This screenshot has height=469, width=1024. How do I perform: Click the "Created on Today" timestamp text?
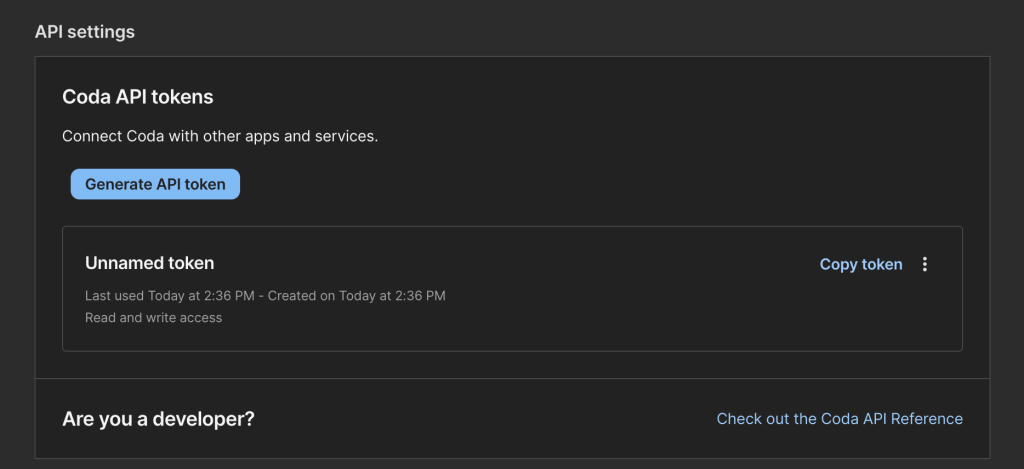[x=376, y=296]
